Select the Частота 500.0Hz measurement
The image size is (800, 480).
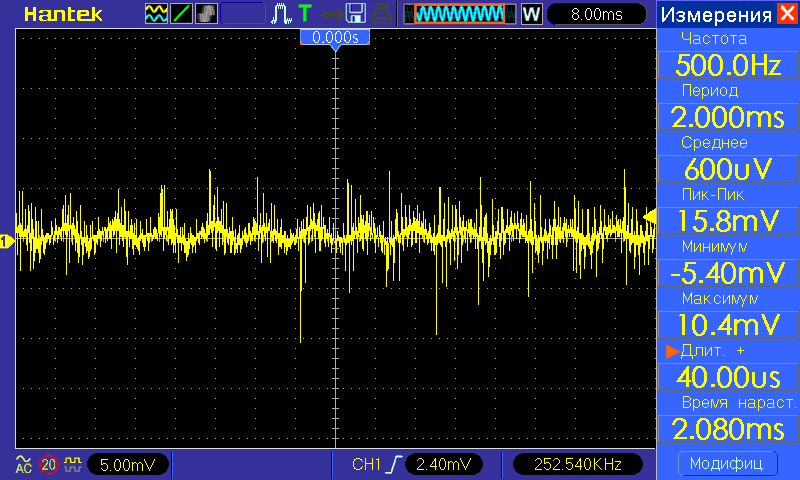pos(727,66)
